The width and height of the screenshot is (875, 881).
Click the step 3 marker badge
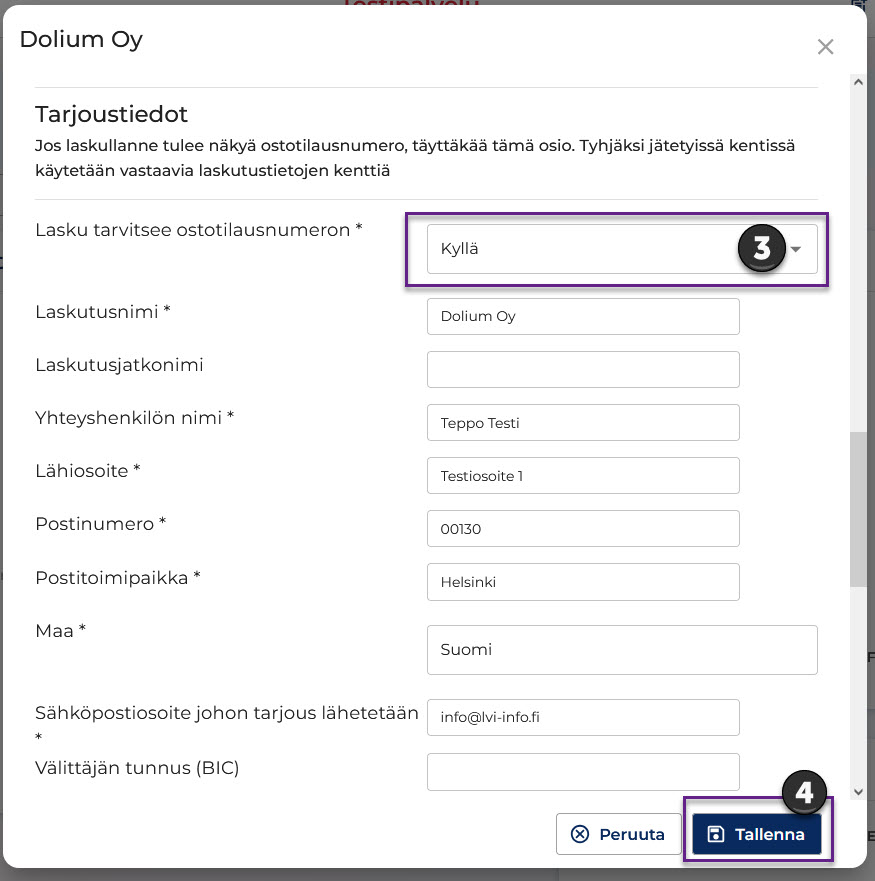pos(761,248)
